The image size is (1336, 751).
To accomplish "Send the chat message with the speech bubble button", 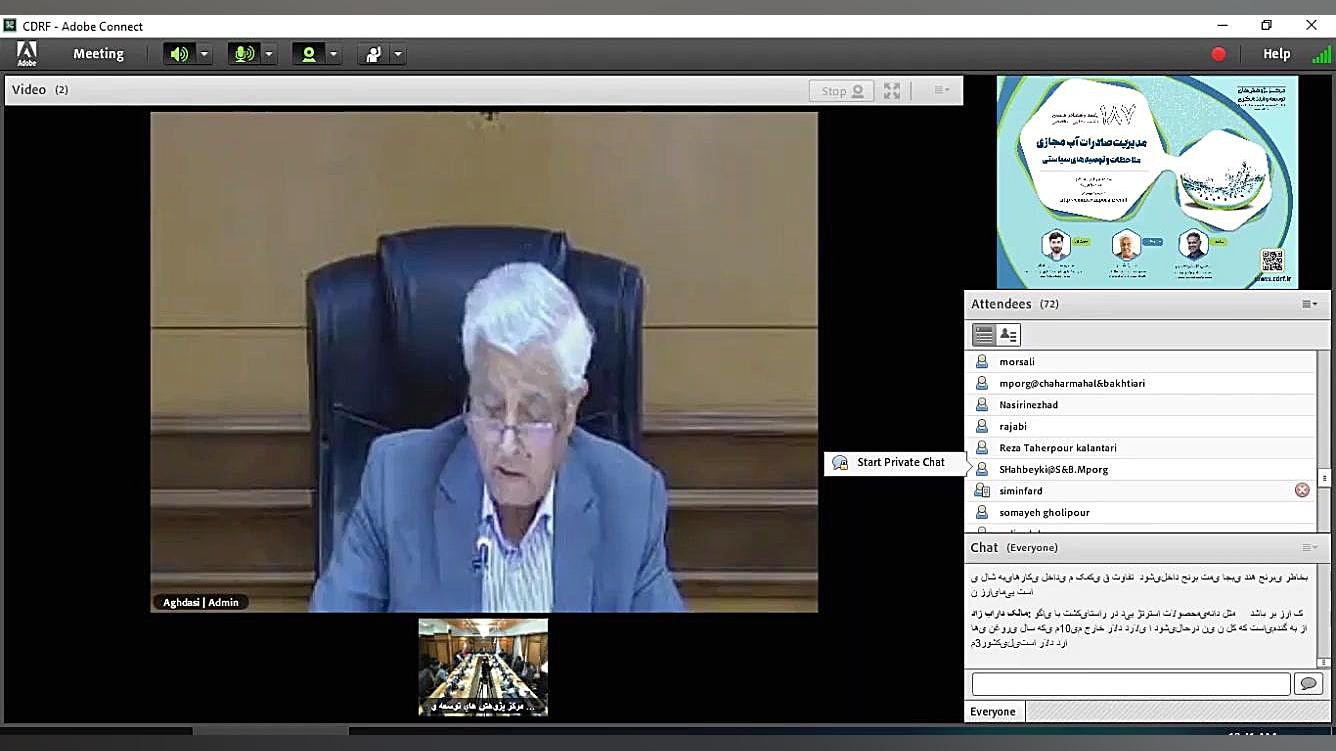I will (1307, 684).
